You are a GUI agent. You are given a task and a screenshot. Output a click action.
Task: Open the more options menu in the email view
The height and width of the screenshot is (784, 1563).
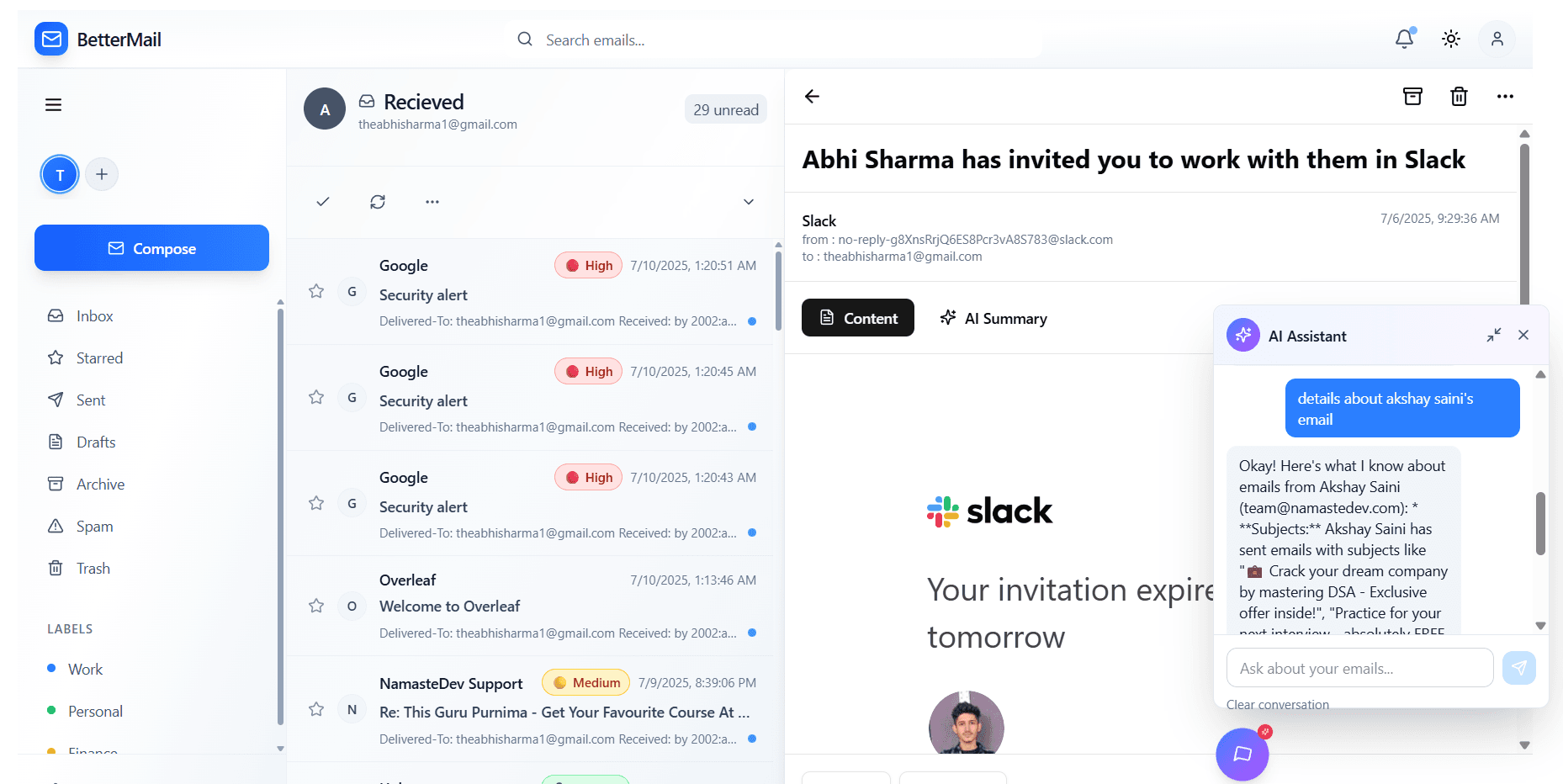pyautogui.click(x=1505, y=96)
